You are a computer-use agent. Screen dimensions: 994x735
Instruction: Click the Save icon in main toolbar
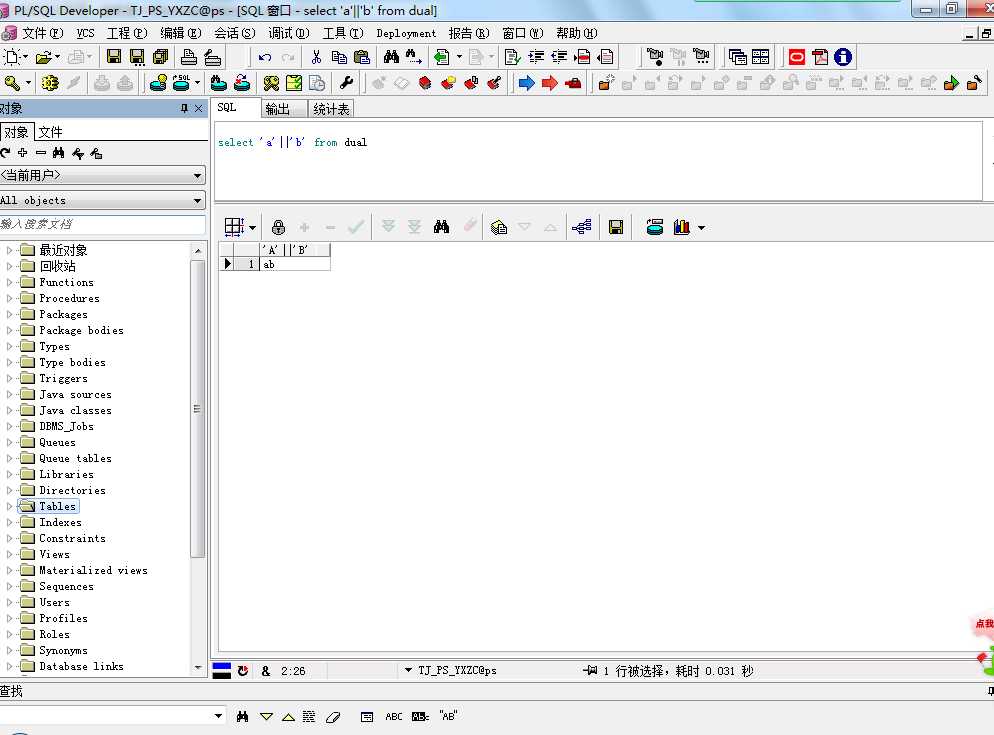(x=114, y=56)
